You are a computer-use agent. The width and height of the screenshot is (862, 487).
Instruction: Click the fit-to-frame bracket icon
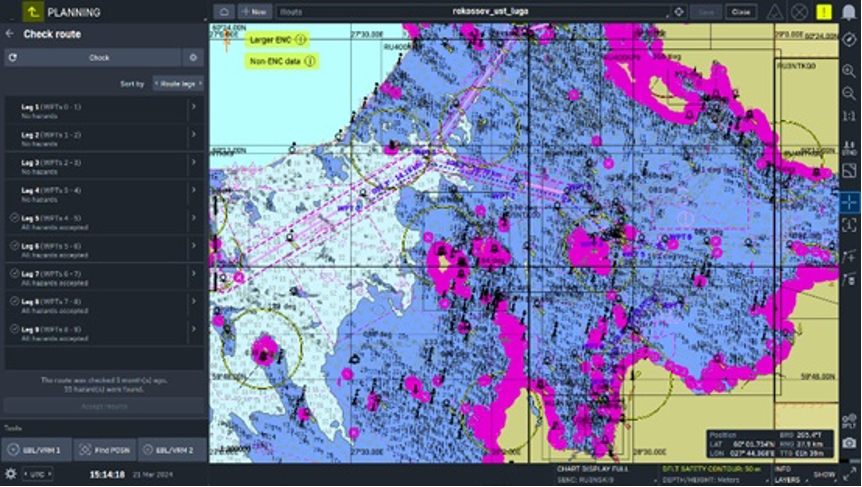tap(849, 225)
